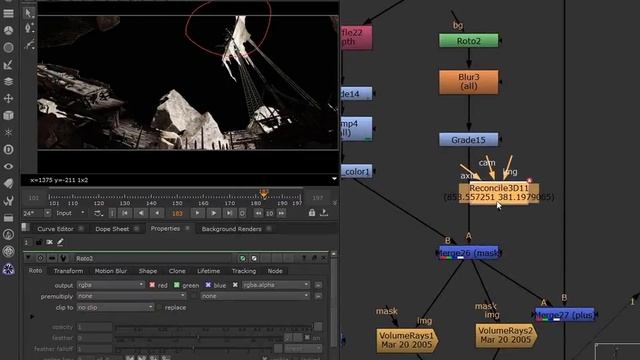
Task: Open the frame rate 24 dropdown
Action: click(x=47, y=213)
